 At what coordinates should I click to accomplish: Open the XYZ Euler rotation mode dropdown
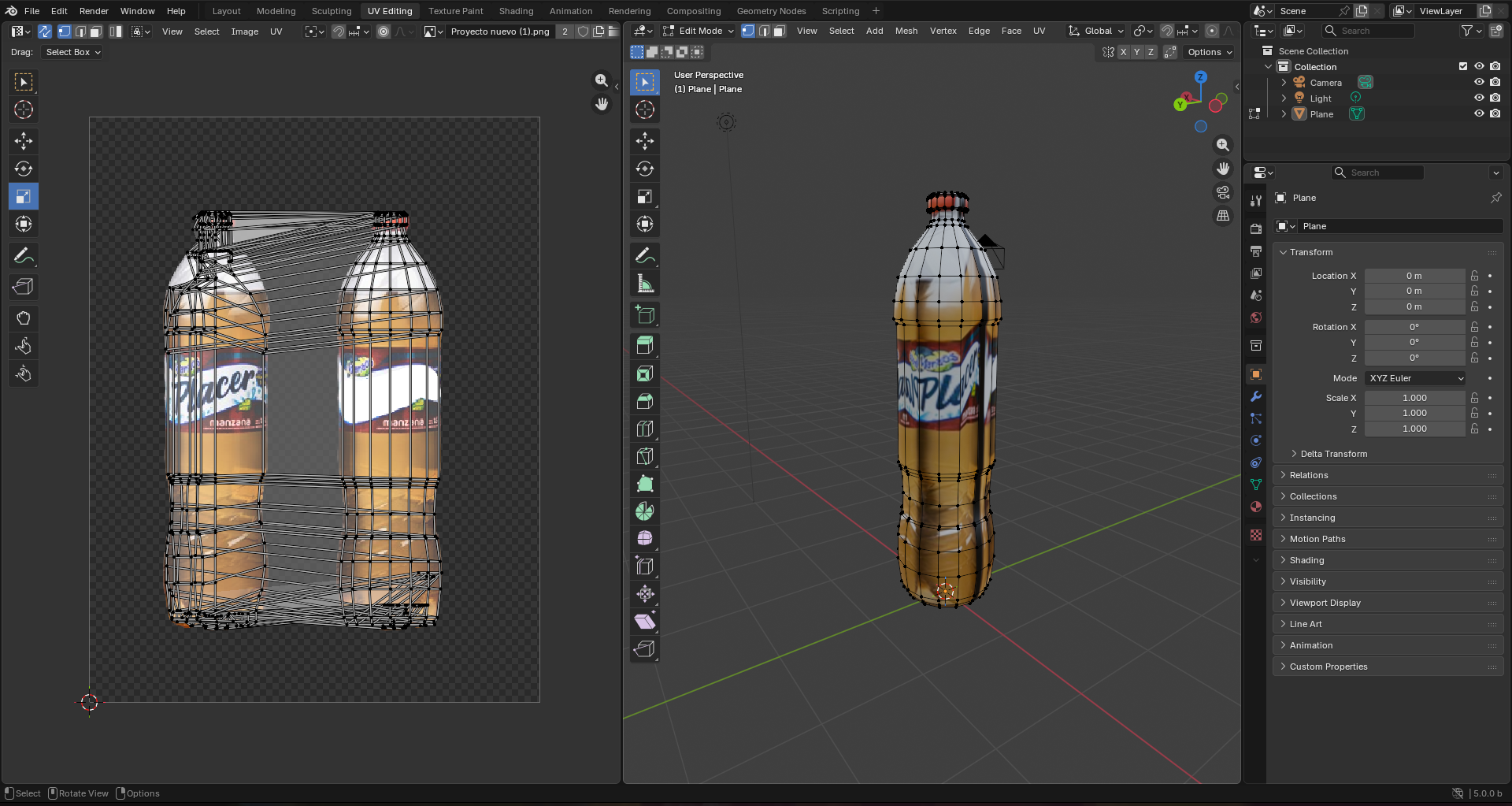coord(1415,378)
